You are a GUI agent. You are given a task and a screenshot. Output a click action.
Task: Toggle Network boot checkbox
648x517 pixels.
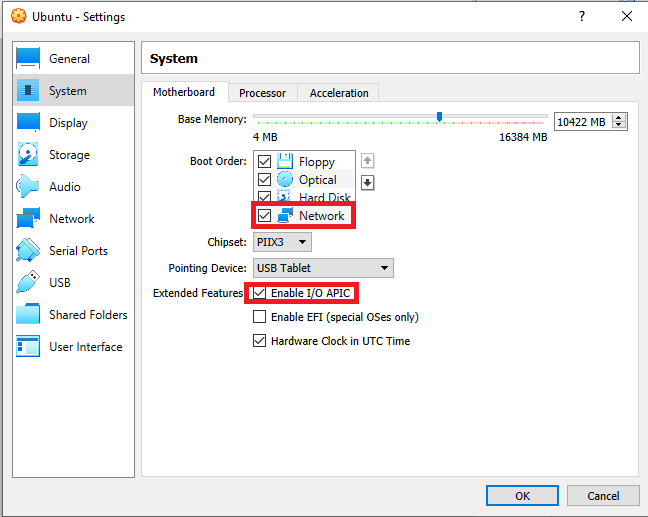point(264,215)
